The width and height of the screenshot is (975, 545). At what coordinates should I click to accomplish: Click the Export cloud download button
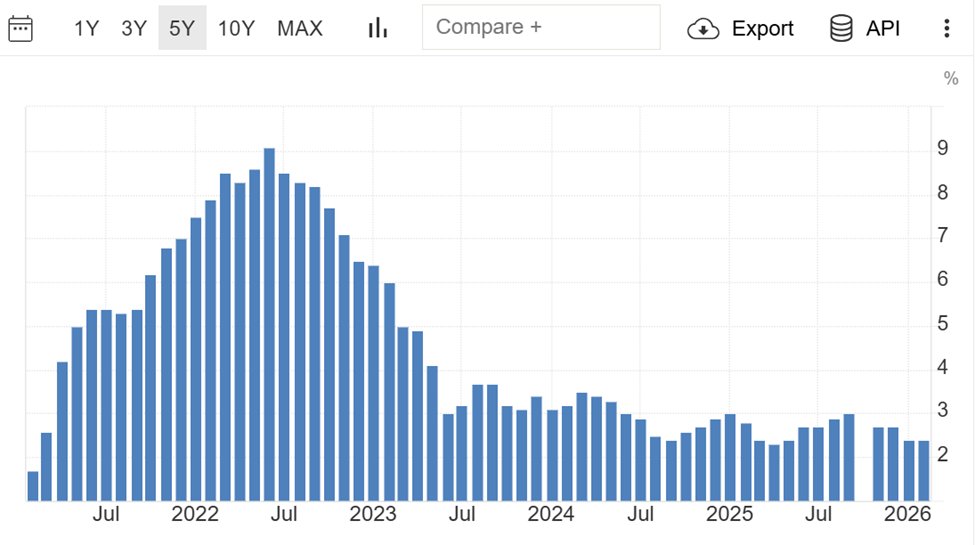click(x=740, y=29)
